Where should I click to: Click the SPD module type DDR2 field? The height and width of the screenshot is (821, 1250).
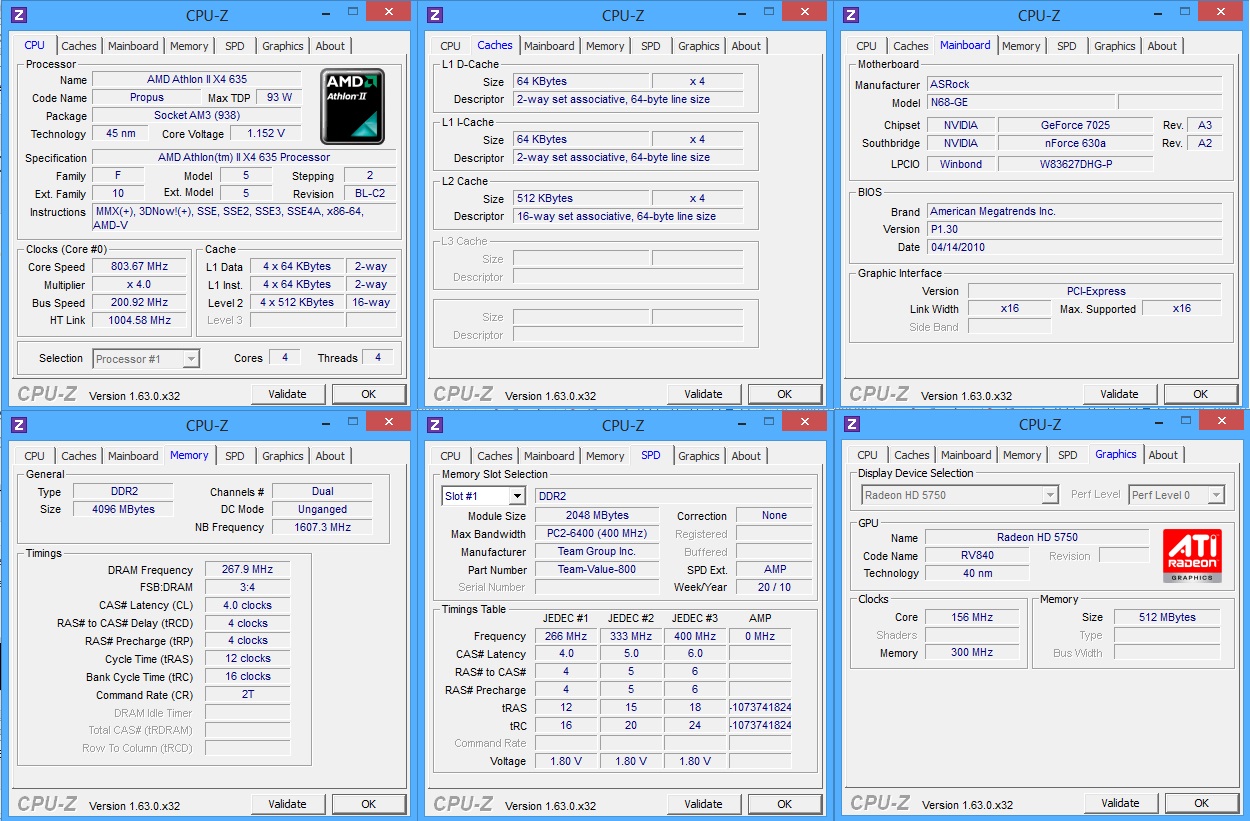click(674, 496)
